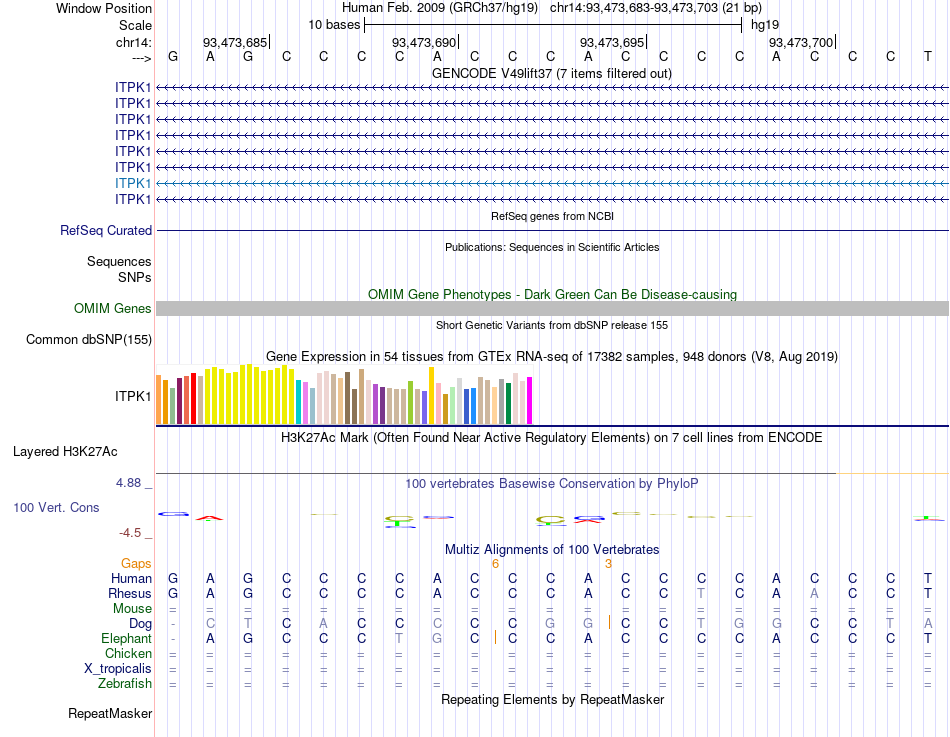
Task: Click the Sequences label under Publications
Action: tap(119, 261)
